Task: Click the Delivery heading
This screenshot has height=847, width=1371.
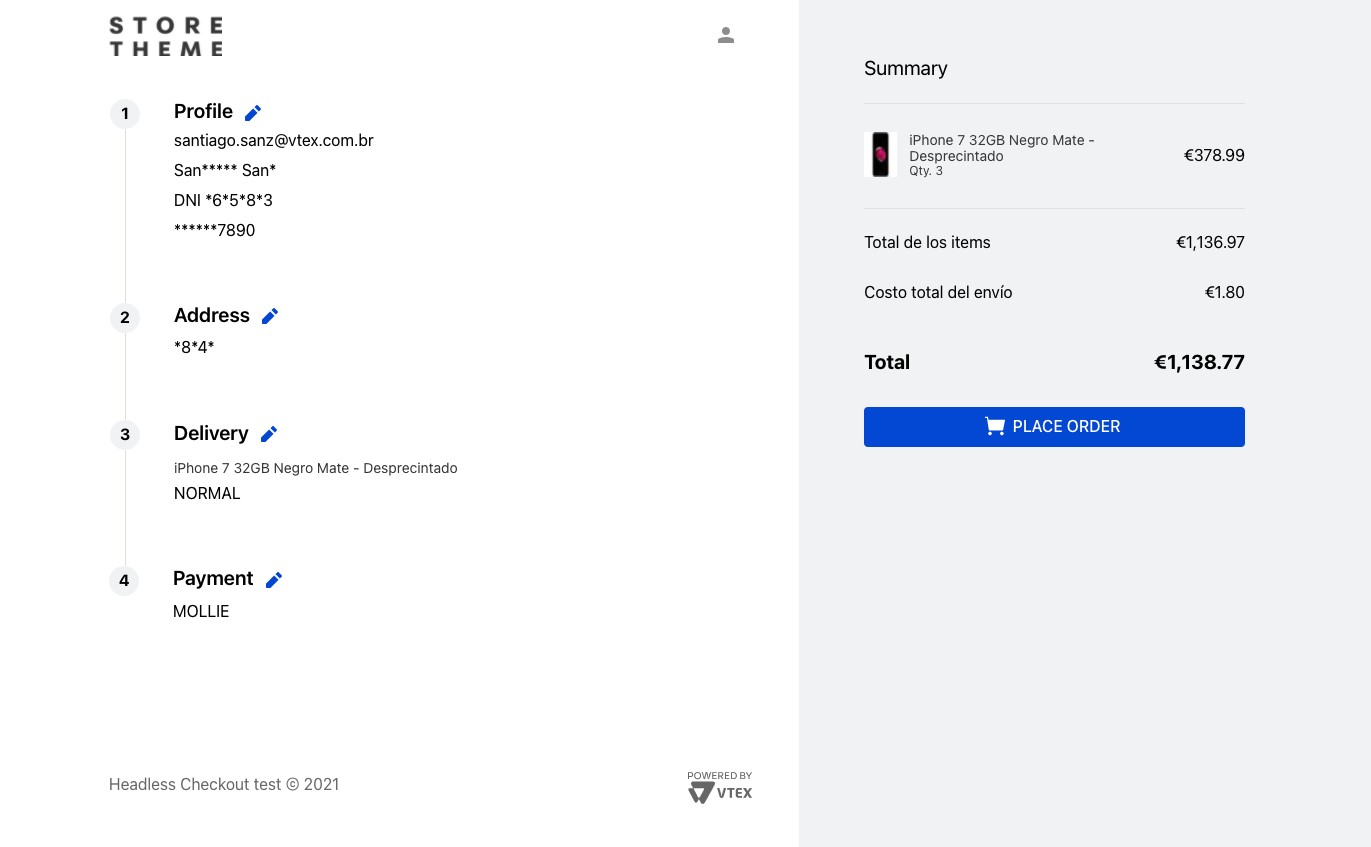Action: [211, 433]
